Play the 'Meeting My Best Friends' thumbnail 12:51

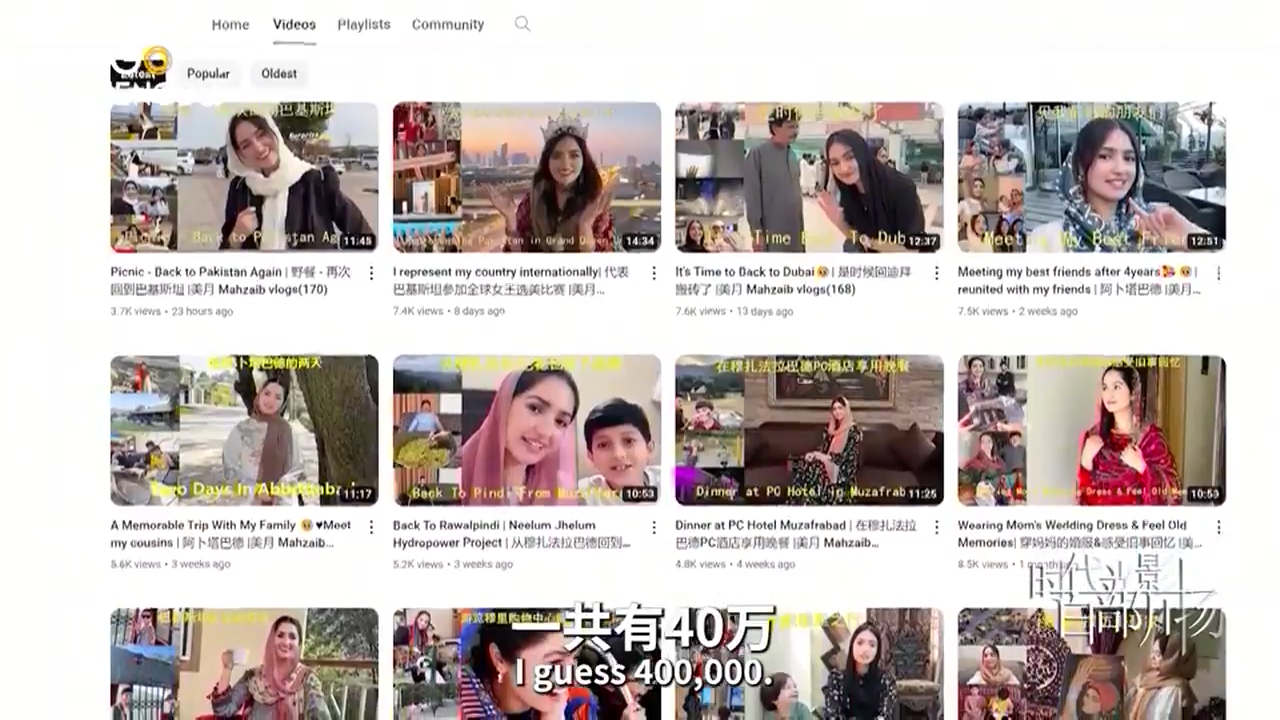pyautogui.click(x=1091, y=177)
